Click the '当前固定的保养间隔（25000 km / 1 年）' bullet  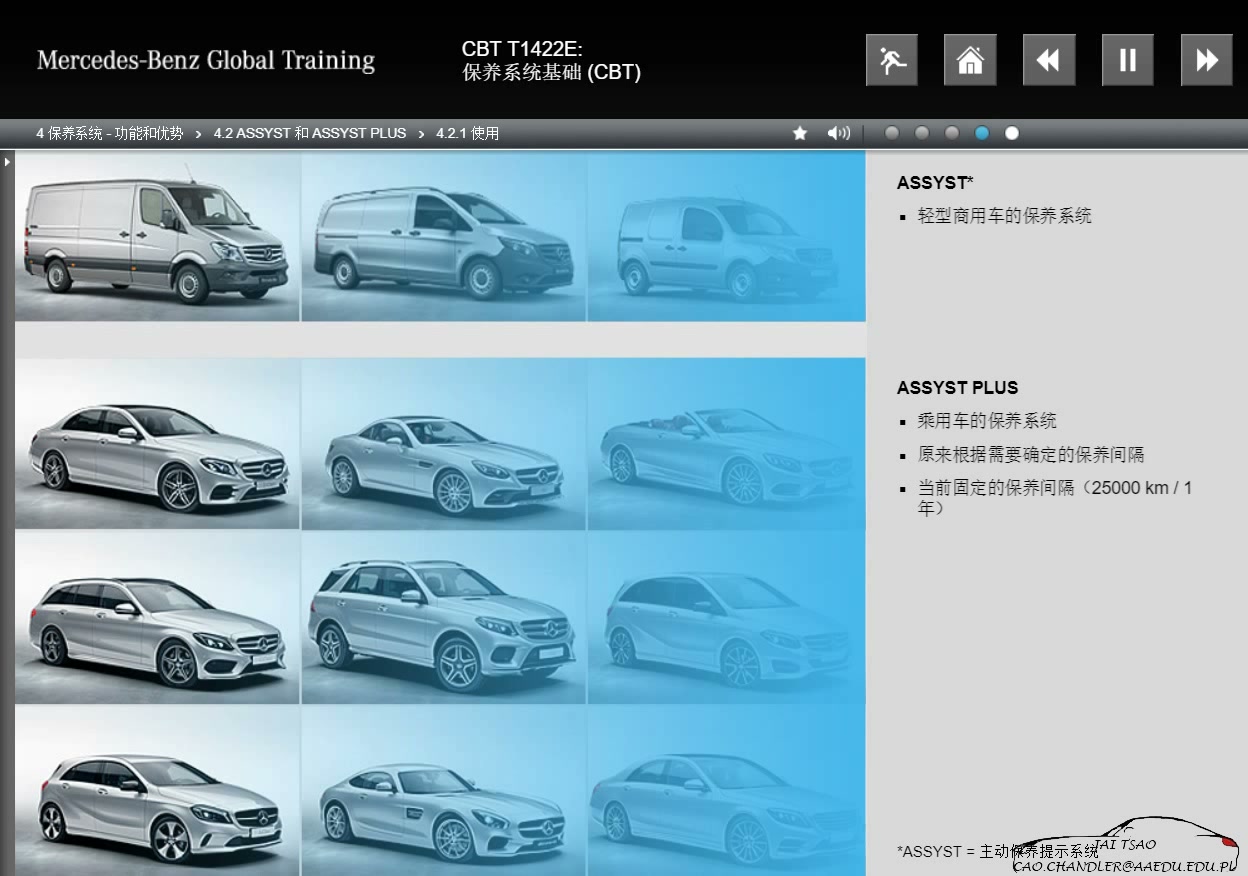tap(1055, 498)
